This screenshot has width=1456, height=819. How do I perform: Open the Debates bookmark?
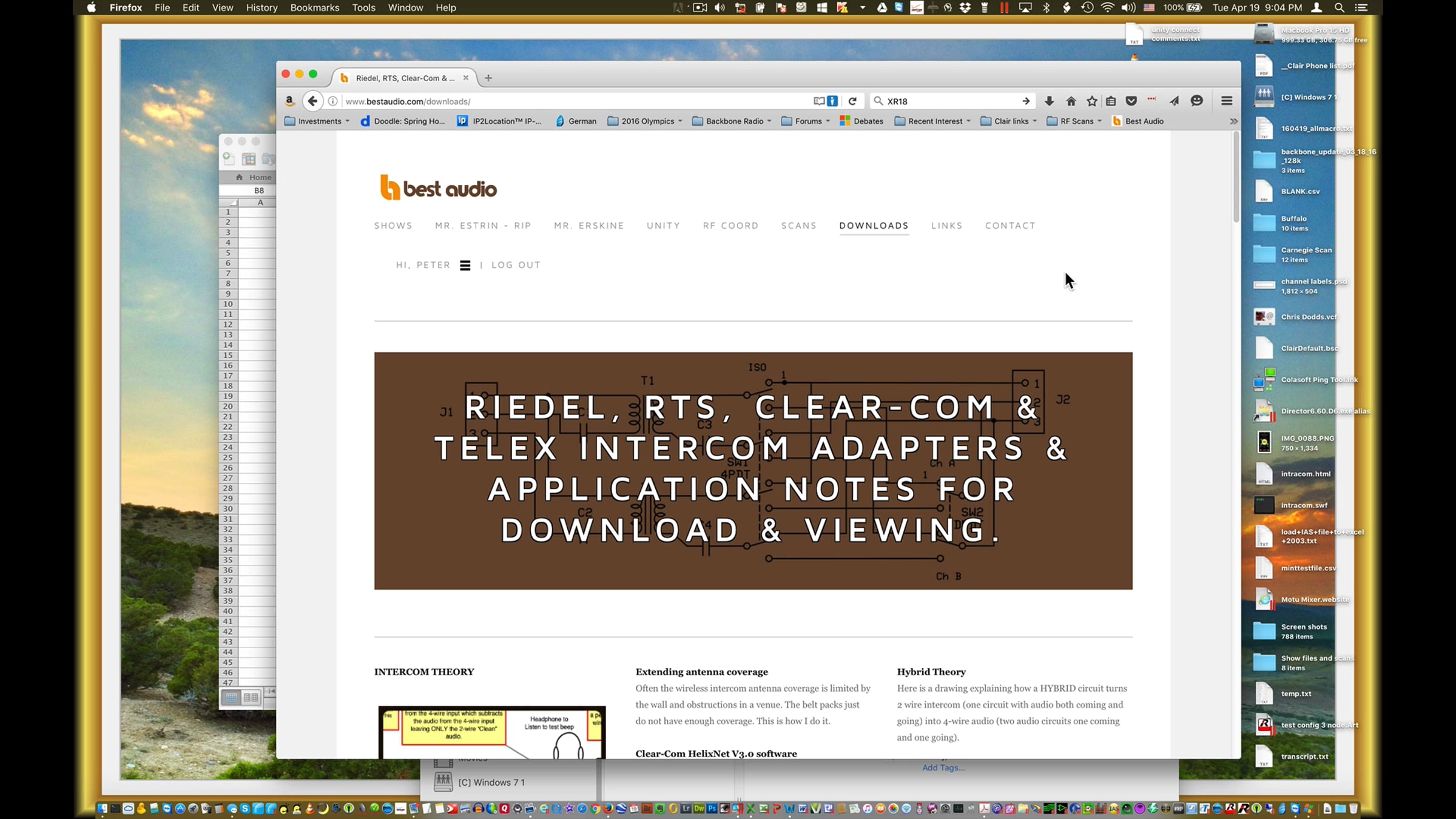coord(861,121)
